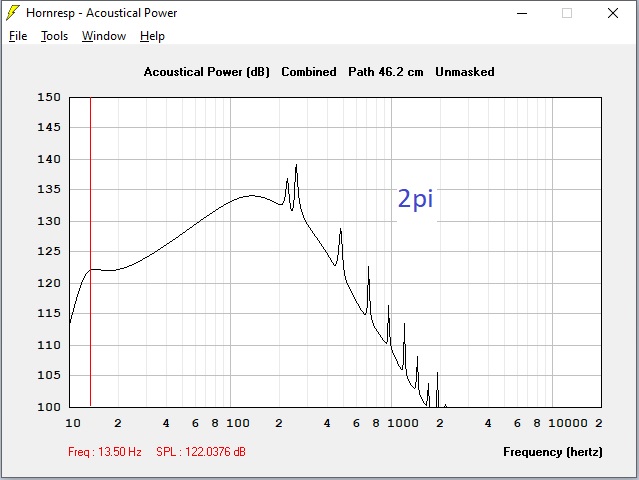The image size is (639, 480).
Task: Minimize the Hornresp window
Action: tap(522, 13)
